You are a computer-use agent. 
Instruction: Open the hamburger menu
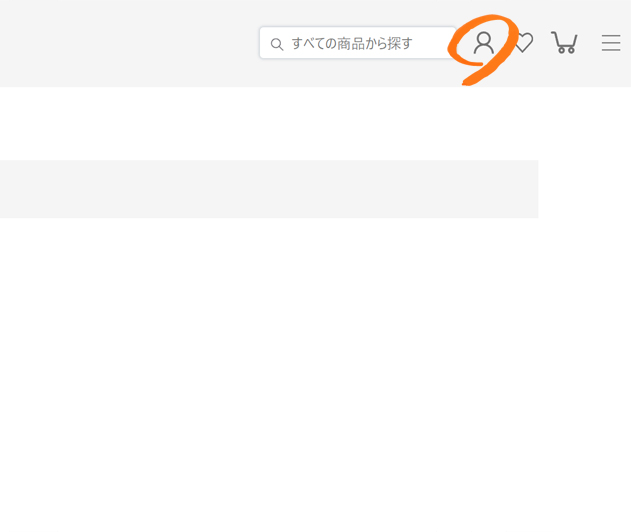click(611, 43)
